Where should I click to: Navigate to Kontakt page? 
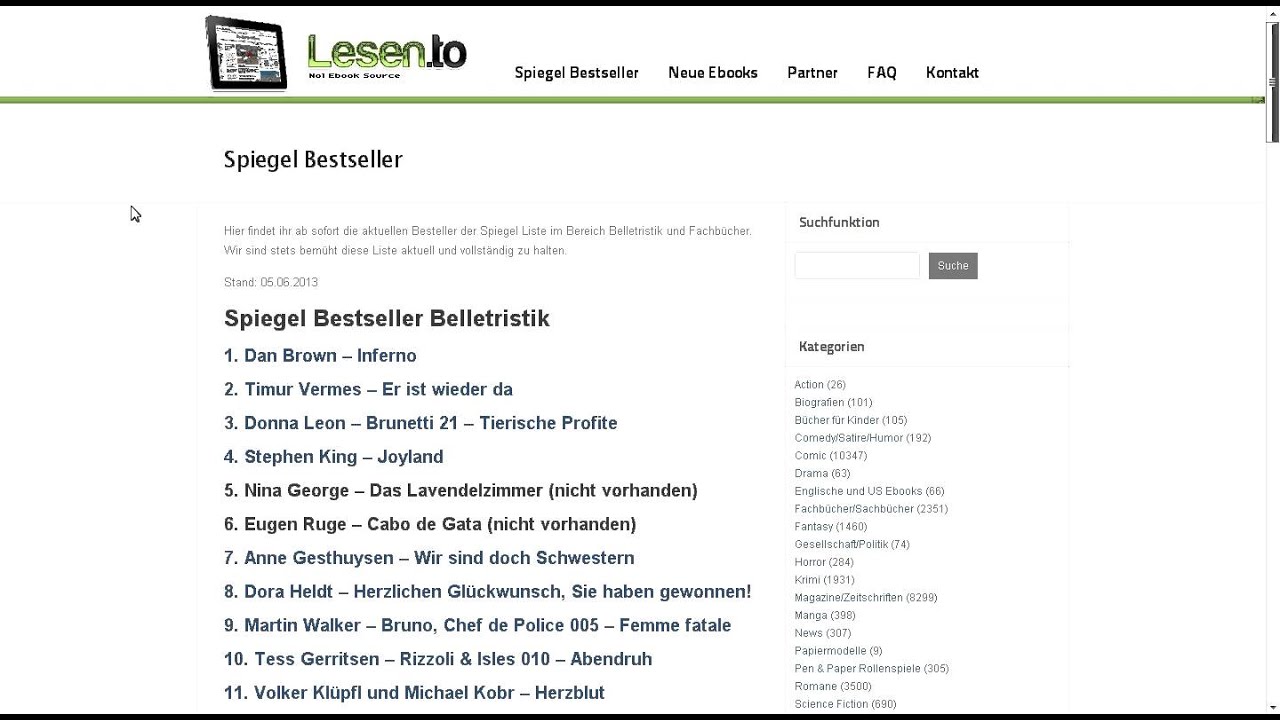coord(952,73)
